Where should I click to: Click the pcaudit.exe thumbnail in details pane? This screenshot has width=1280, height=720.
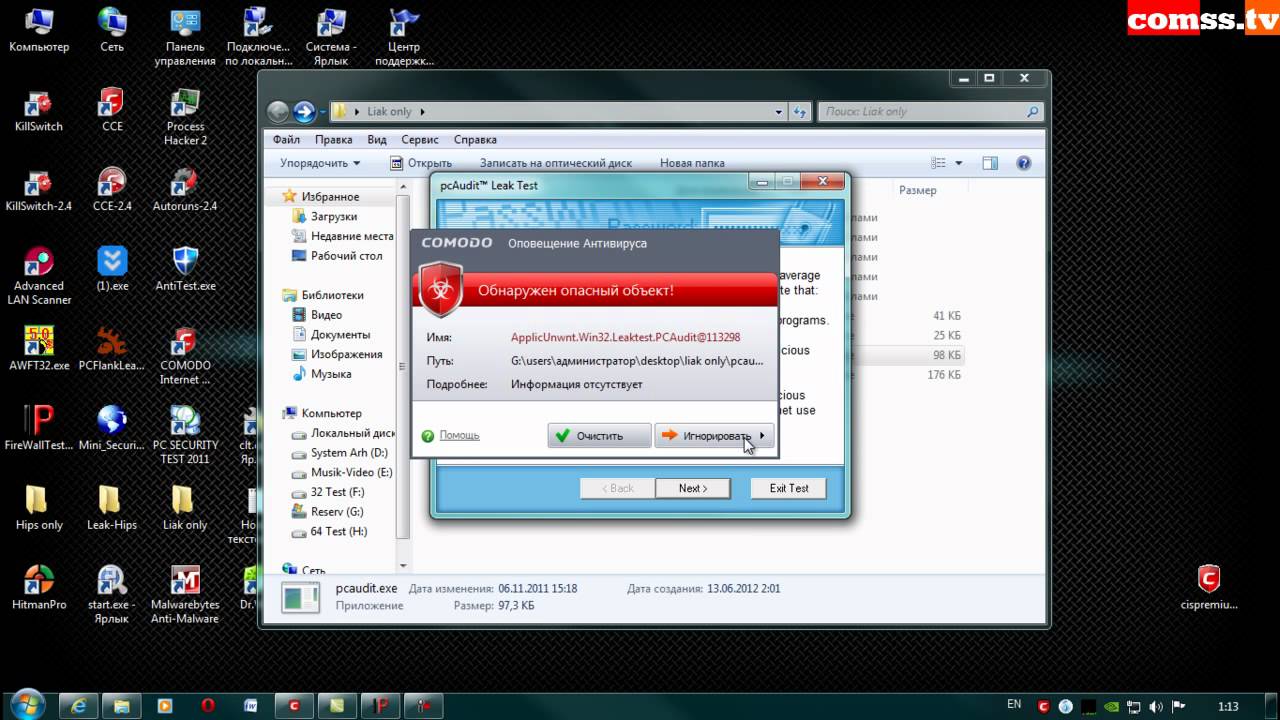click(x=300, y=597)
